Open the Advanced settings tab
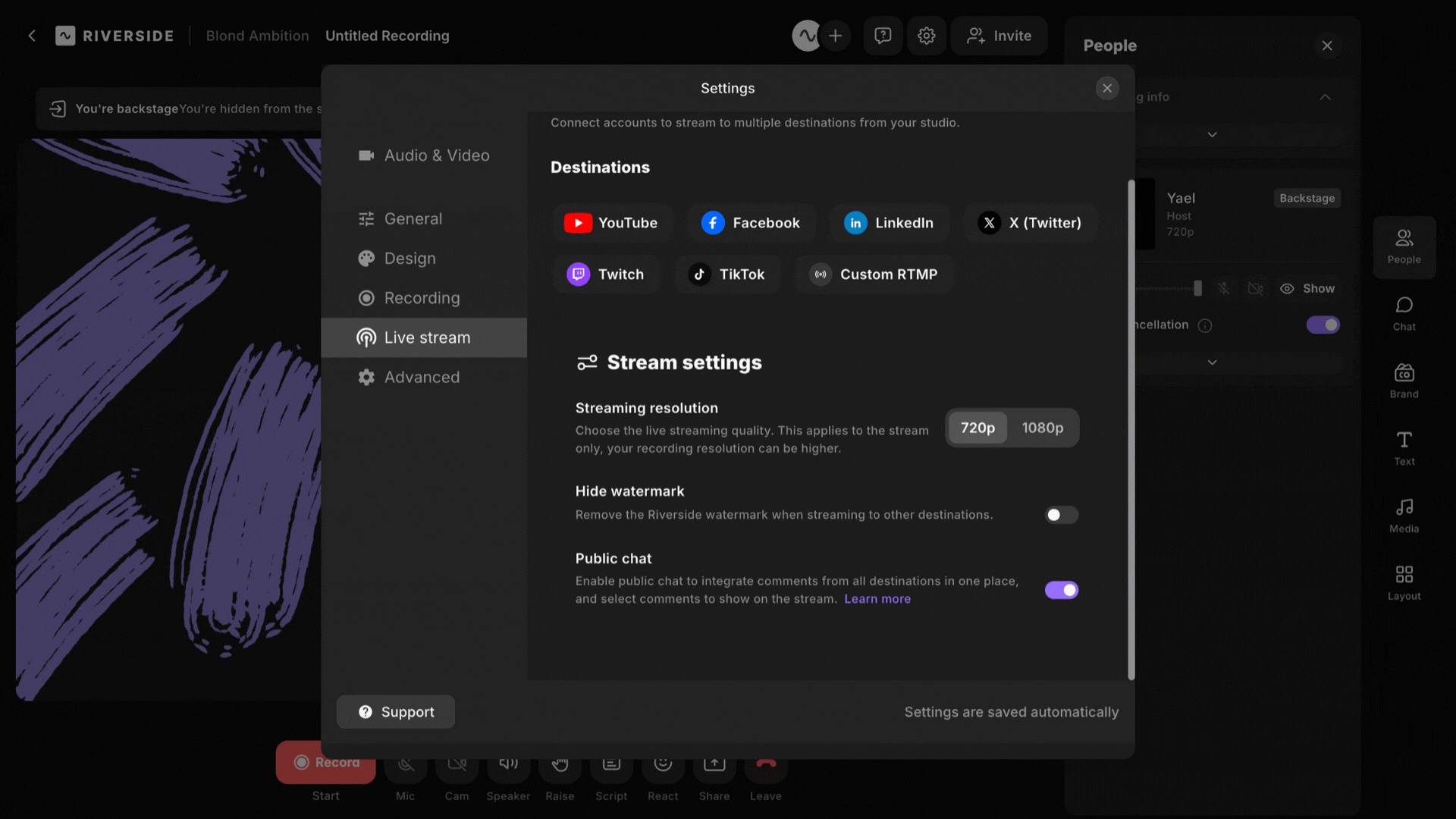 coord(422,377)
